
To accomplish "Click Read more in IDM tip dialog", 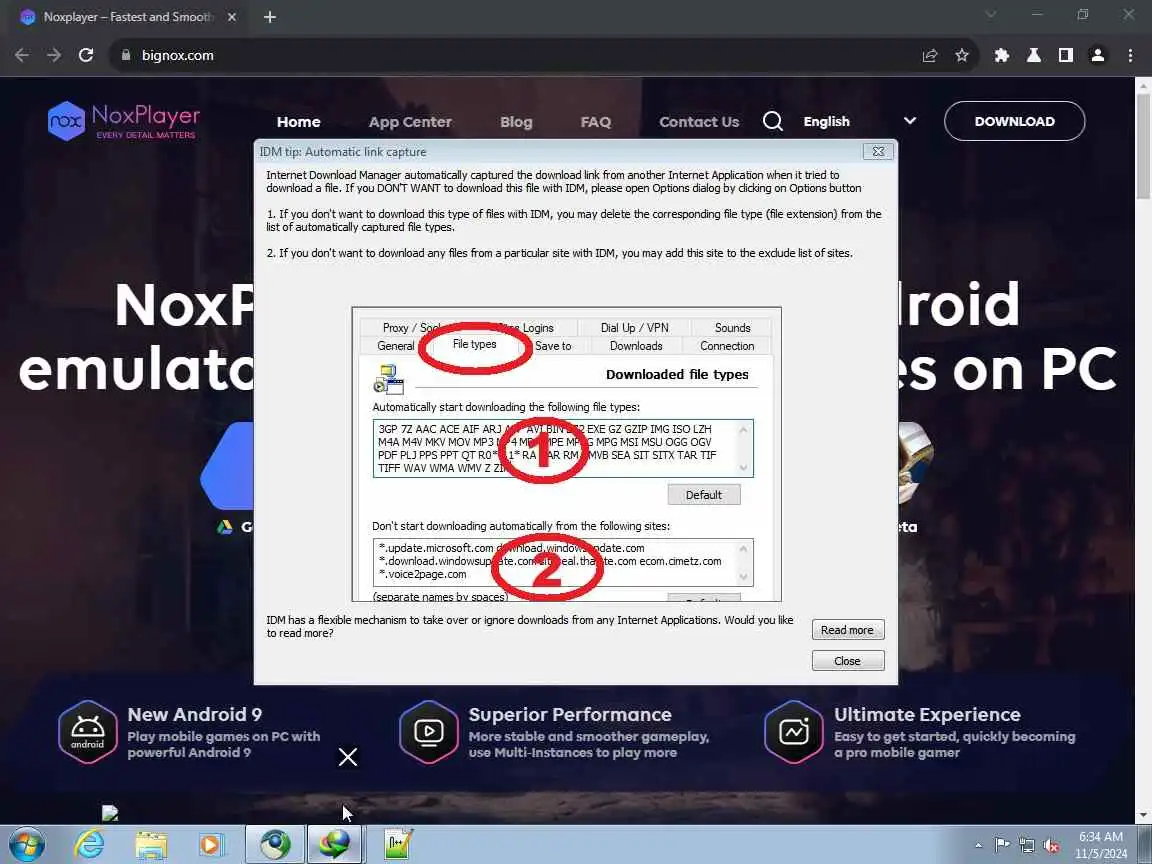I will pos(848,630).
